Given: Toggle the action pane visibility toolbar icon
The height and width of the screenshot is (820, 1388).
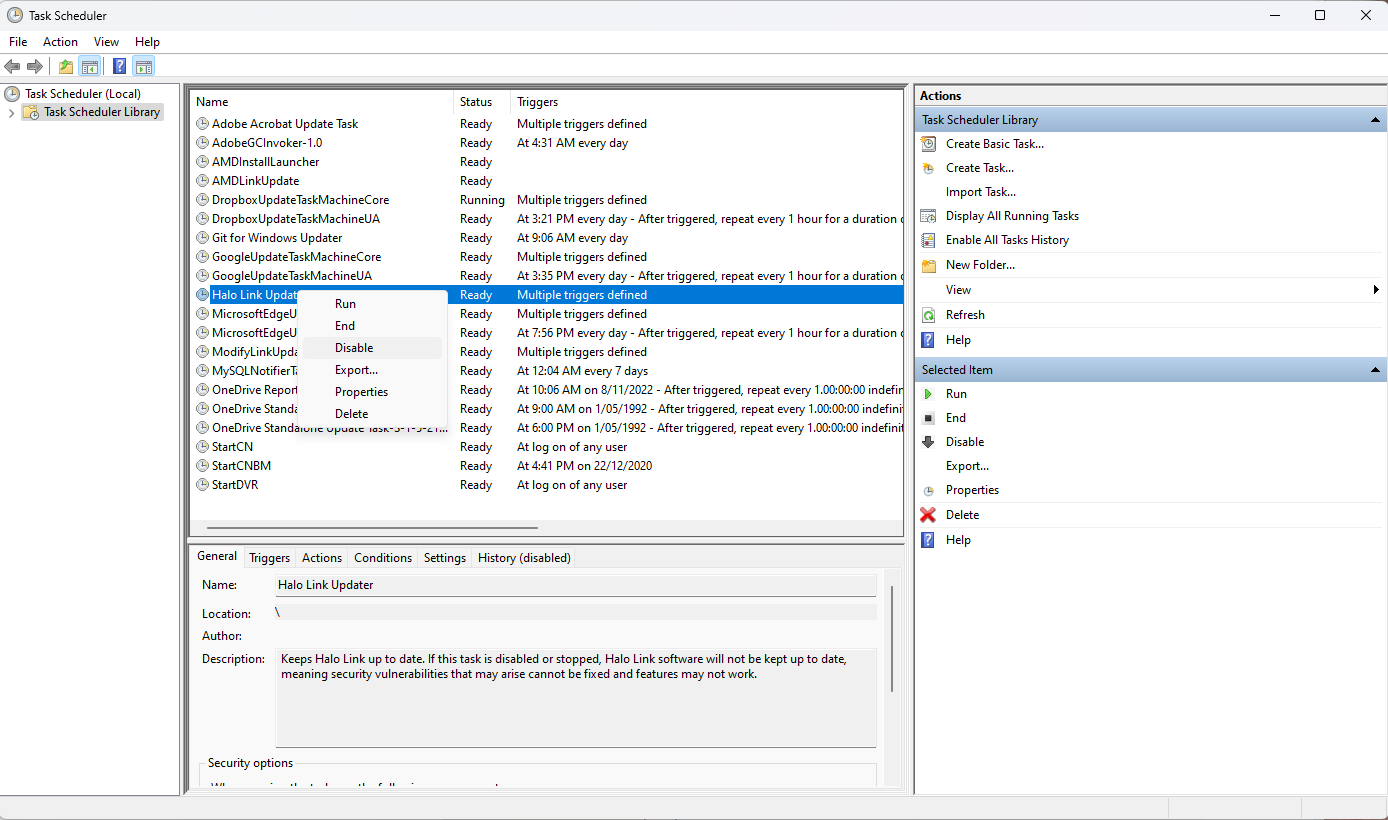Looking at the screenshot, I should (x=144, y=66).
